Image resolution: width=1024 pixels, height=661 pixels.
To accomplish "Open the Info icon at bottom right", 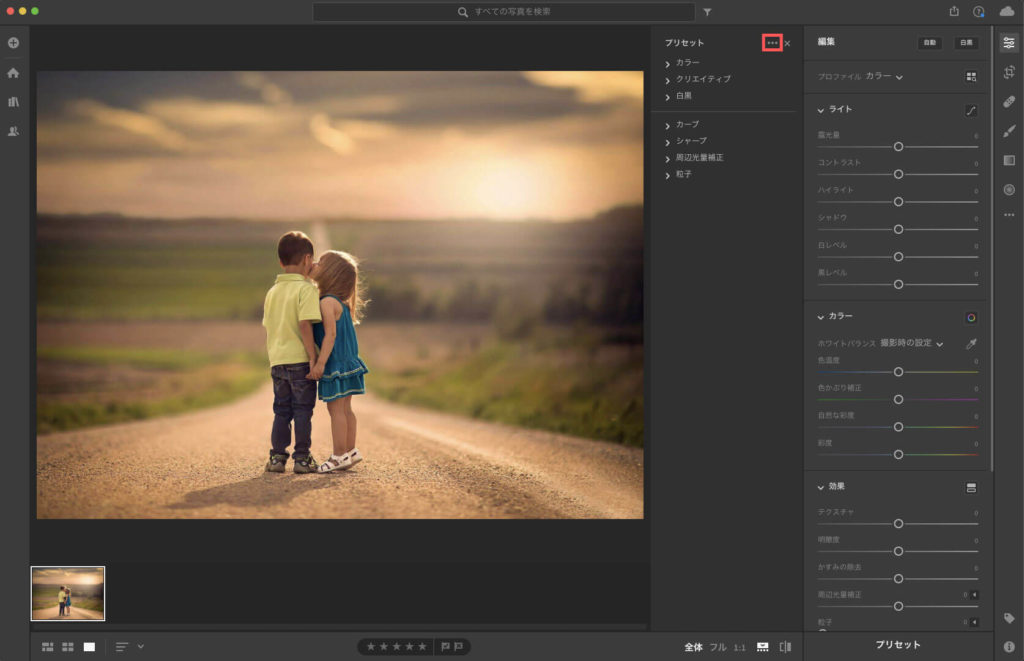I will 1009,647.
